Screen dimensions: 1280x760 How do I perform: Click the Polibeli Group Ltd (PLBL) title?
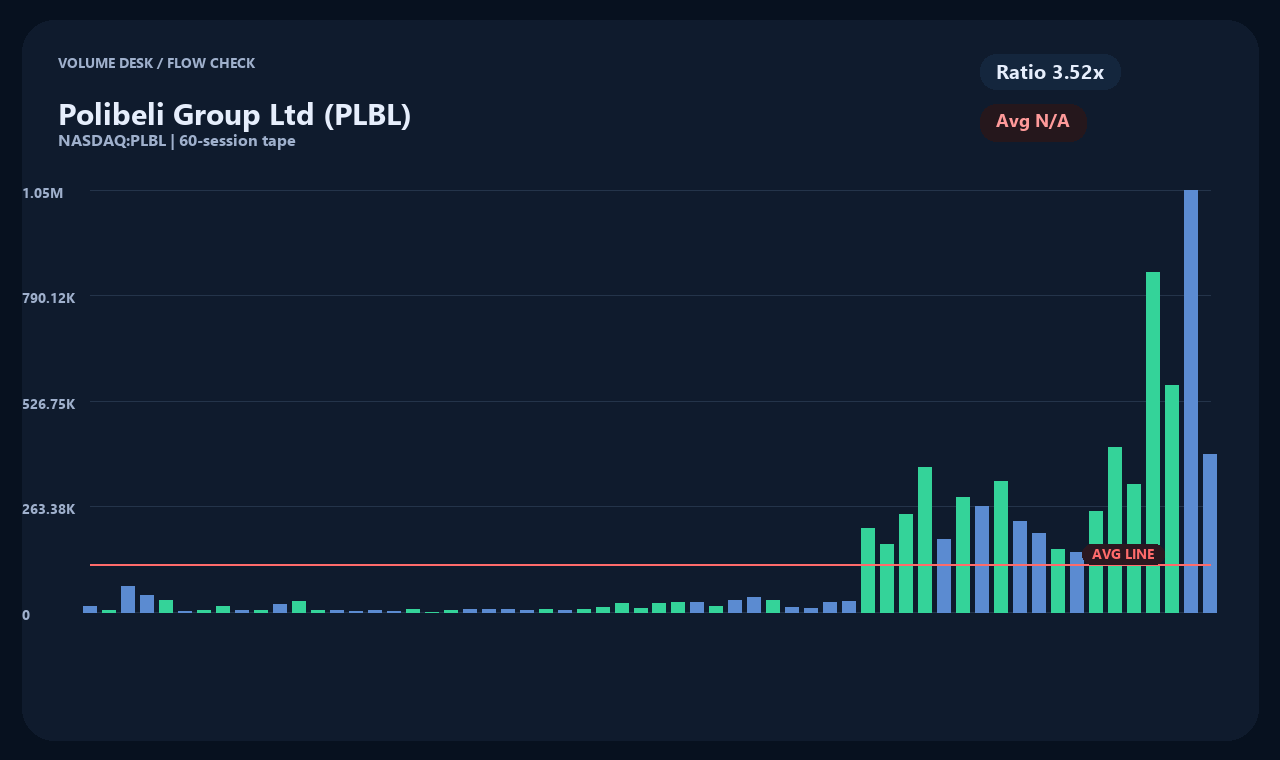[235, 115]
